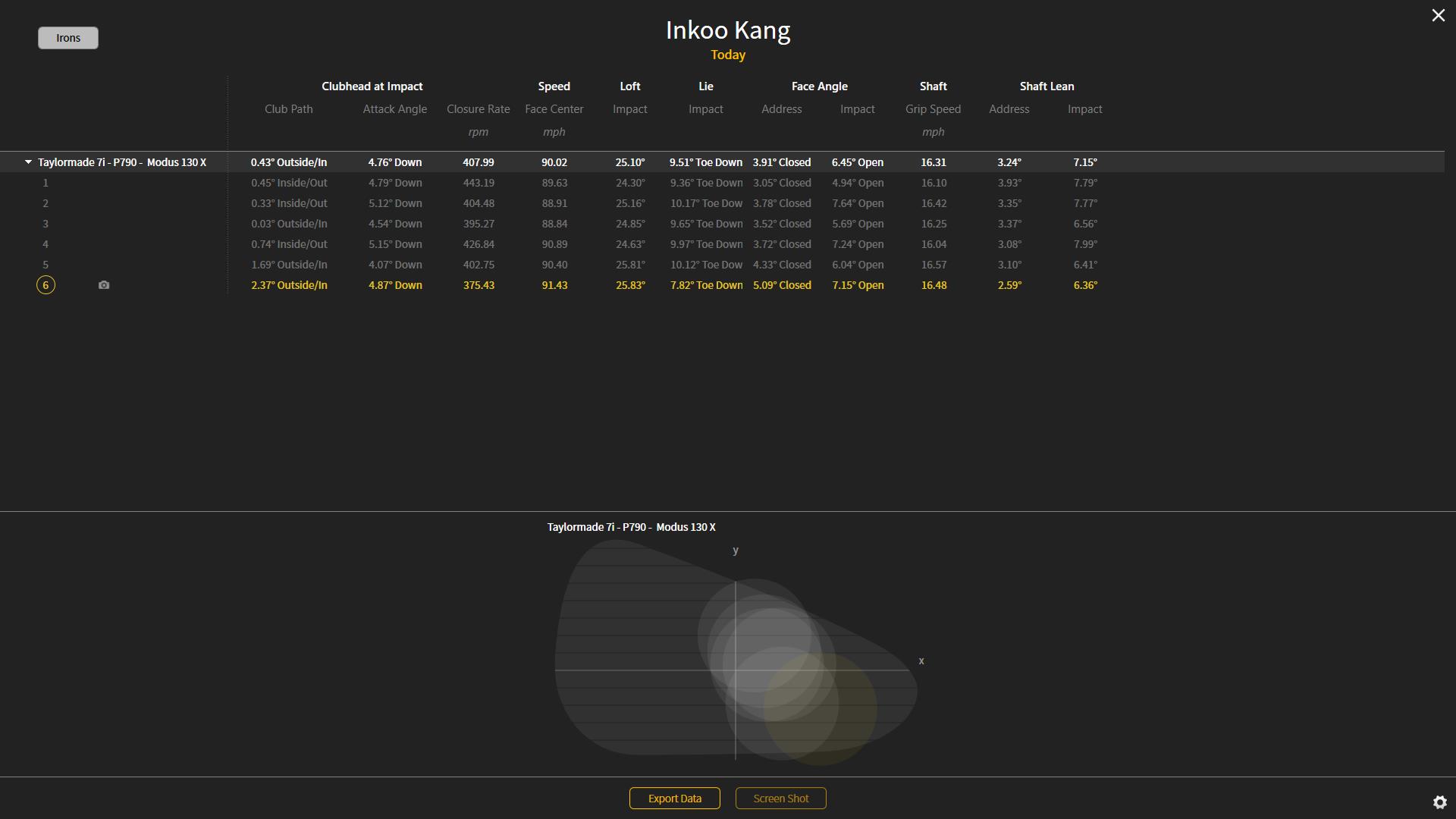The width and height of the screenshot is (1456, 819).
Task: Click the Face Angle group header
Action: [x=820, y=86]
